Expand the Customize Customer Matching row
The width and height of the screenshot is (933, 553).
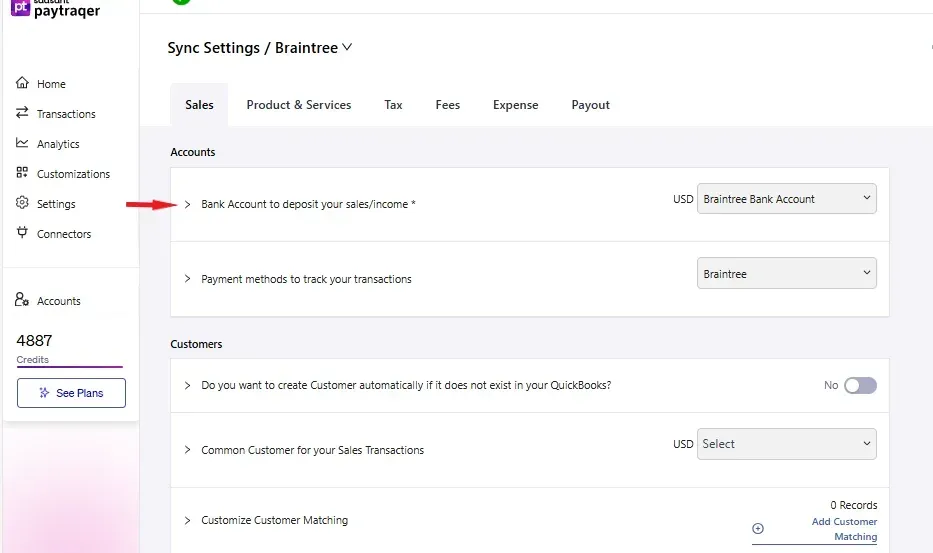(x=187, y=520)
